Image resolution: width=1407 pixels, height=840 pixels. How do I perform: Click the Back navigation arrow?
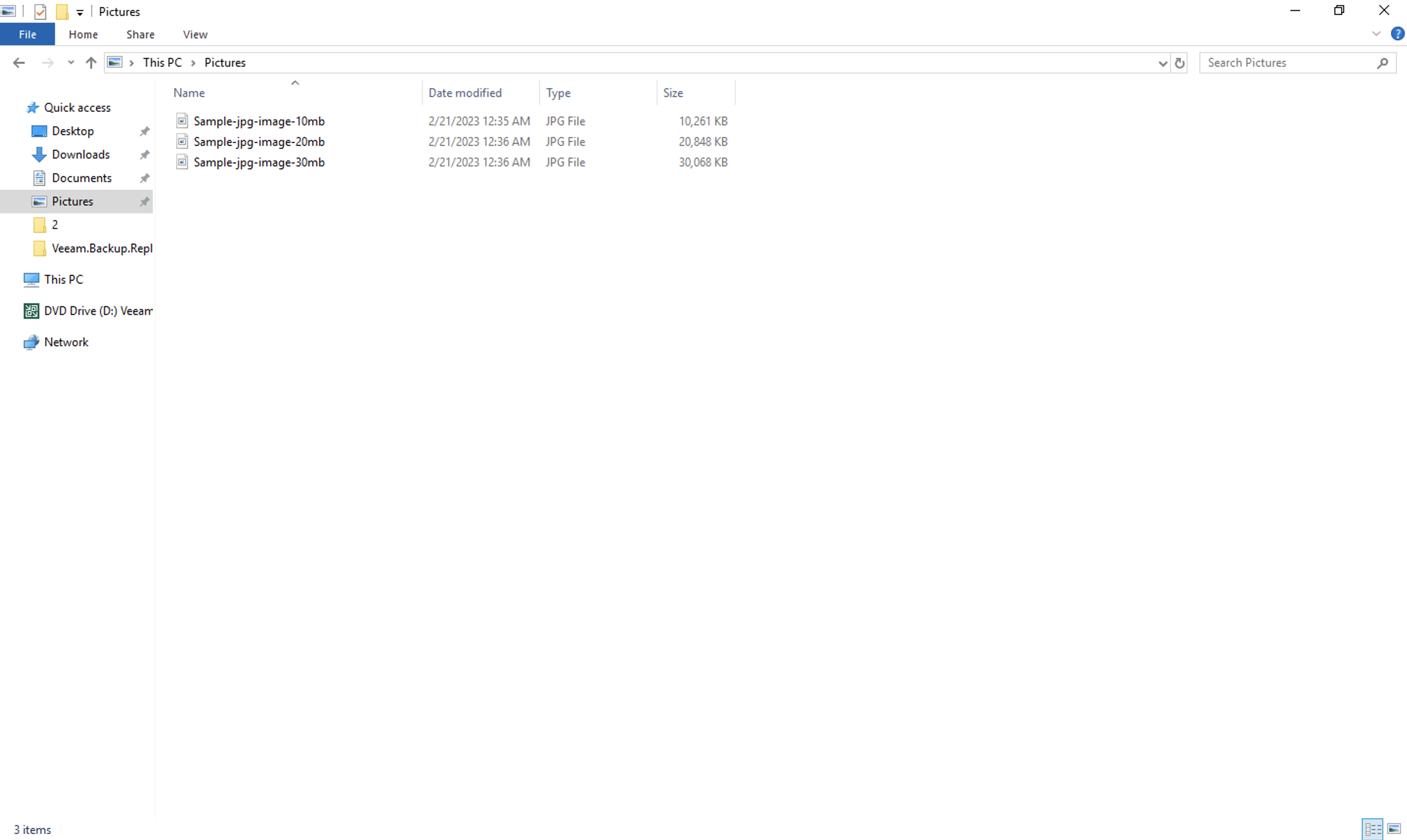[x=19, y=63]
